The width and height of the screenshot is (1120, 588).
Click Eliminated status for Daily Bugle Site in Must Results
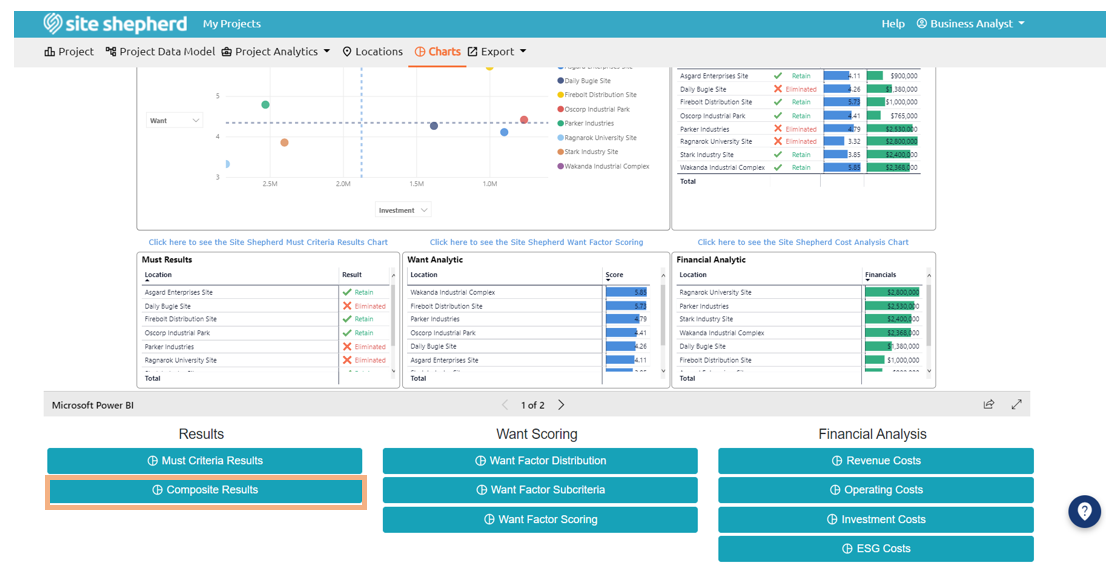(x=364, y=306)
